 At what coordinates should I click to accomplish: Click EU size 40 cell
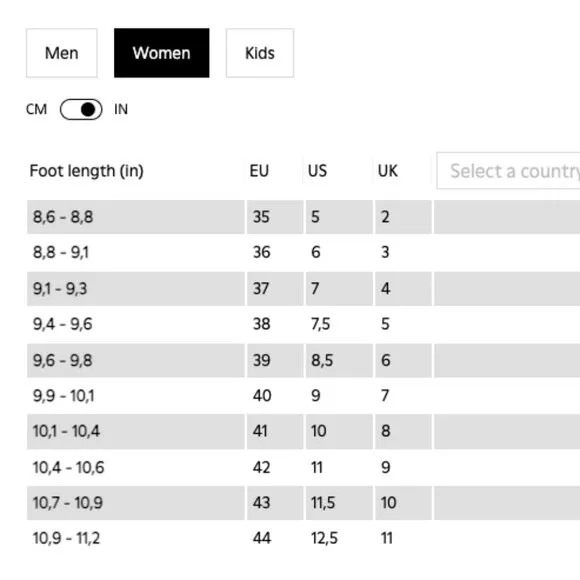coord(275,396)
